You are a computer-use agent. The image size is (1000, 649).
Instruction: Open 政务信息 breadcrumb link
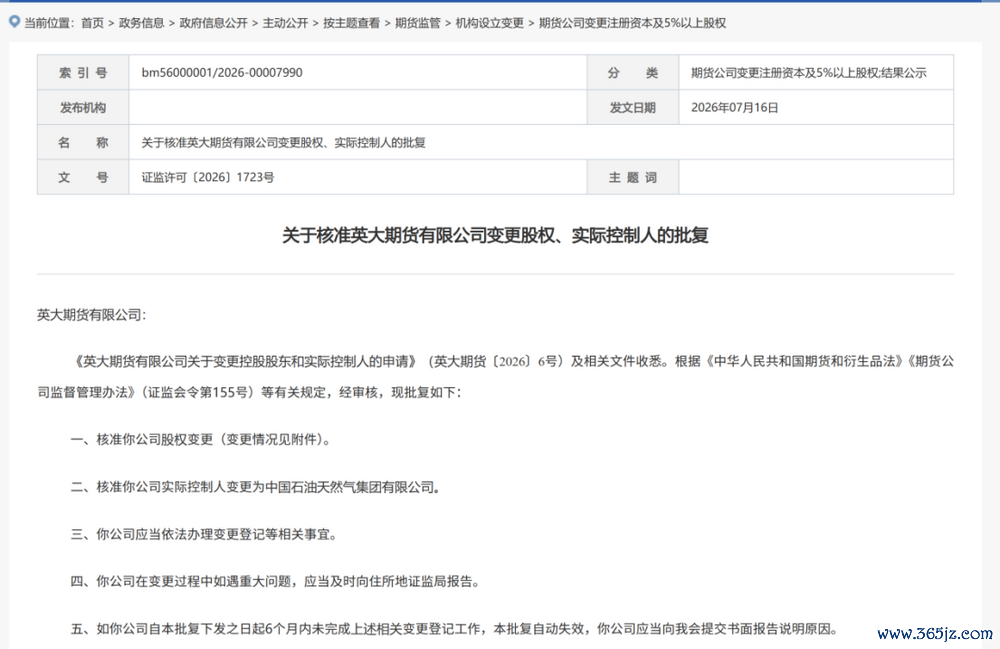pos(142,23)
